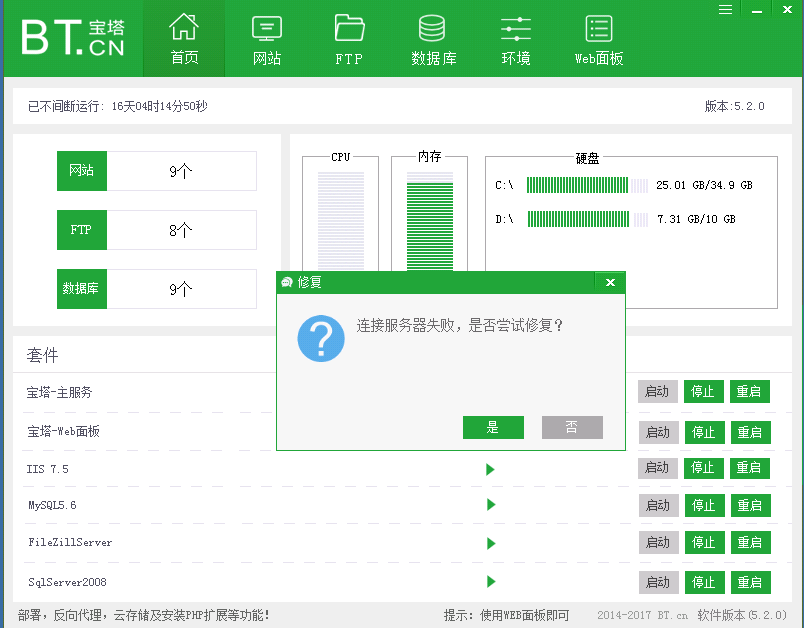Stop the FileZillServer service
Viewport: 804px width, 628px height.
coord(705,542)
